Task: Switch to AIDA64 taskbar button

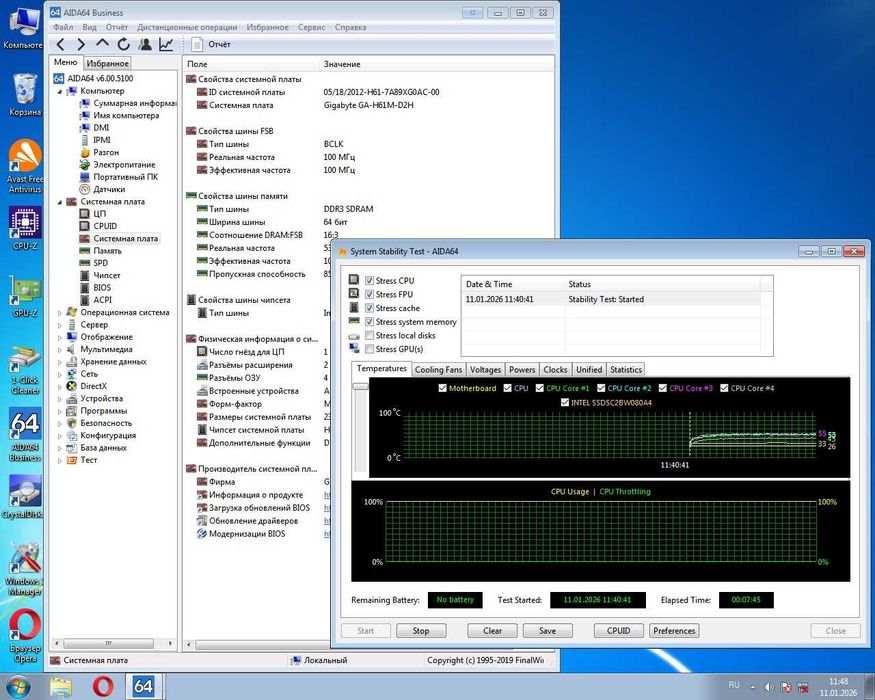Action: point(143,687)
